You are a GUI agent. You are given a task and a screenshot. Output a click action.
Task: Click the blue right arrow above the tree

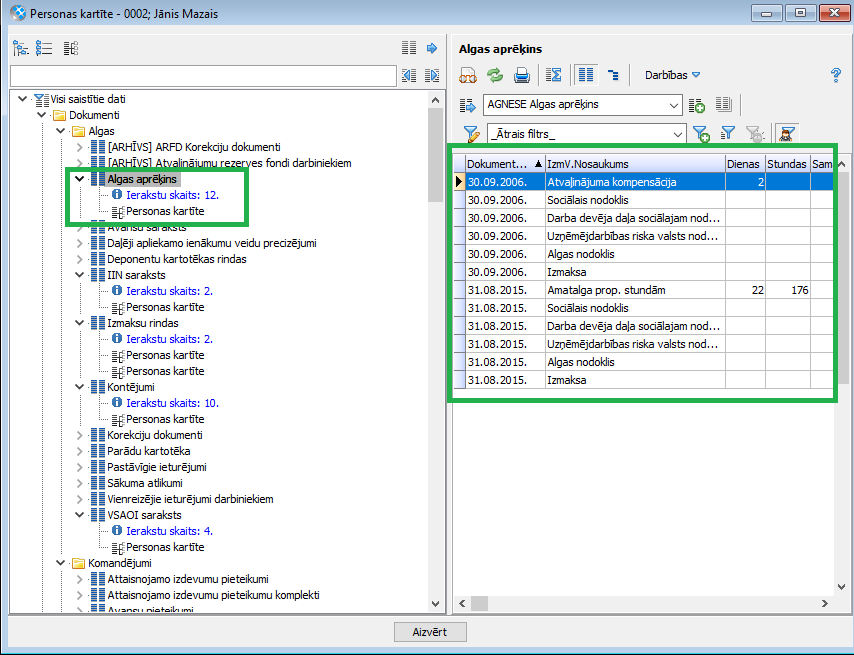point(432,48)
